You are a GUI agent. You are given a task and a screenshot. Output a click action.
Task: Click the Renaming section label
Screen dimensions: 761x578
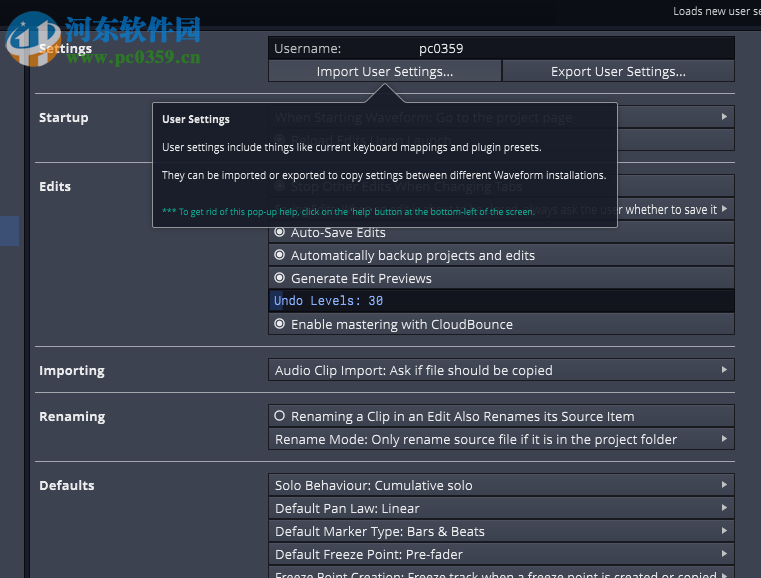click(72, 417)
